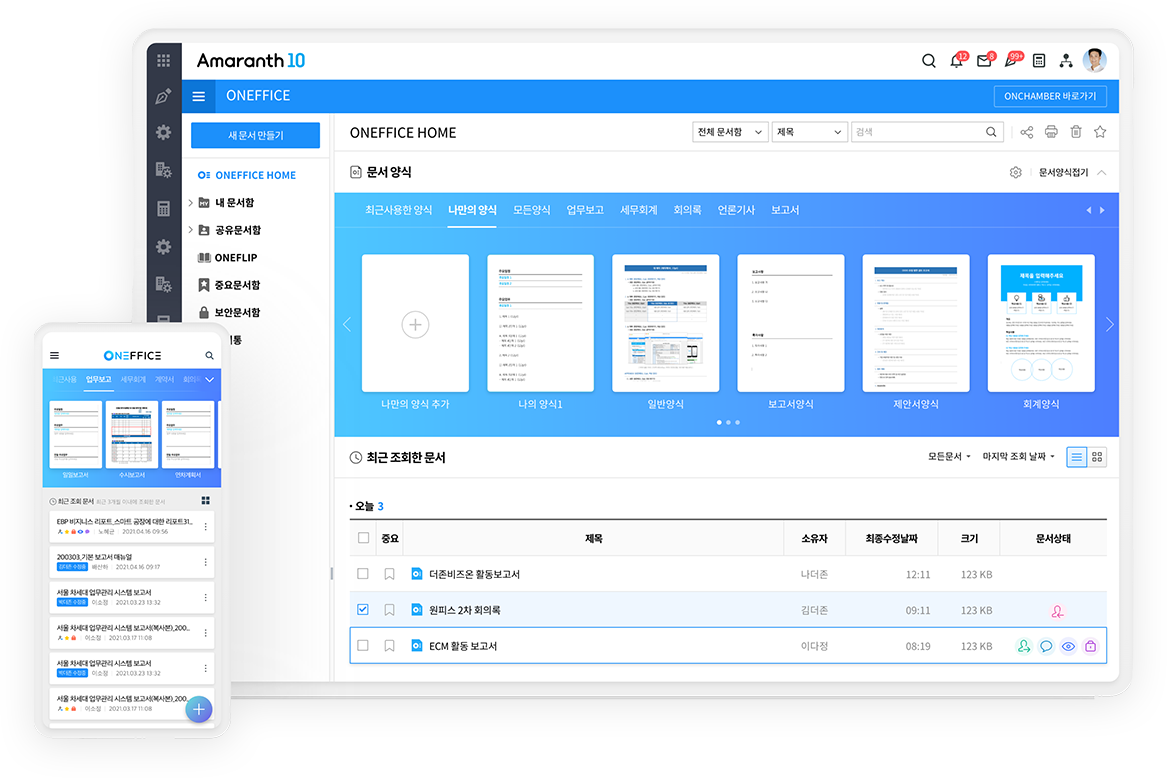The height and width of the screenshot is (778, 1168).
Task: Open the organization chart icon
Action: pyautogui.click(x=1066, y=61)
